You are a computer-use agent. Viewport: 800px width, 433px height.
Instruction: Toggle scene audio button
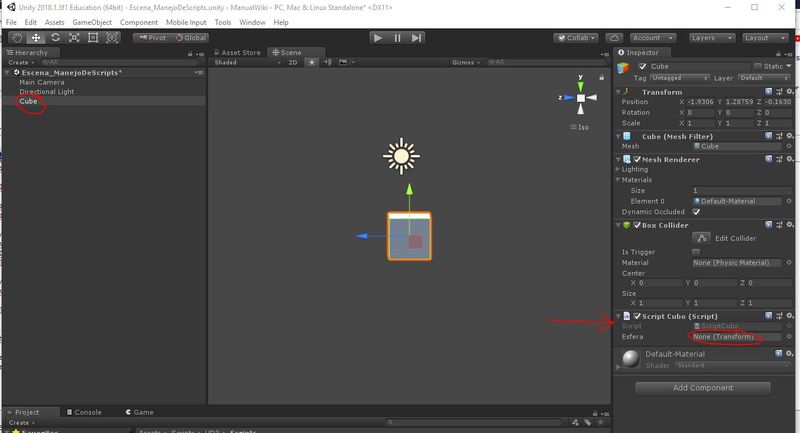[x=328, y=62]
